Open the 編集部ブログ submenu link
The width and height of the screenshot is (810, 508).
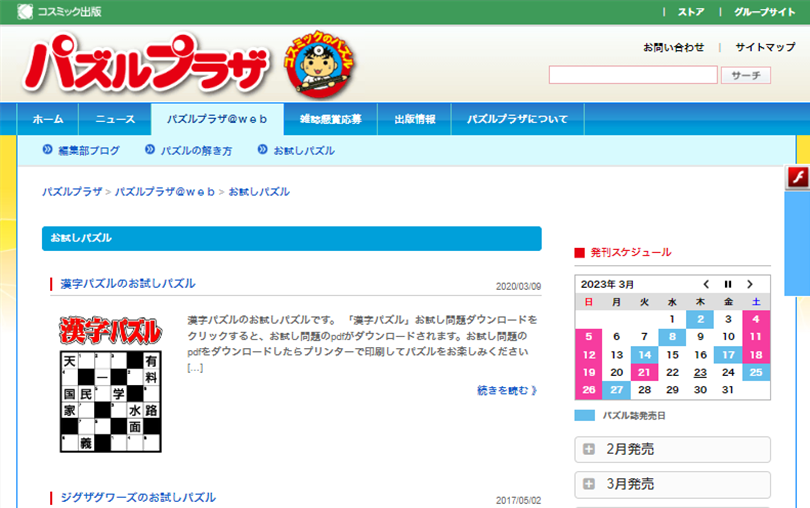point(89,151)
